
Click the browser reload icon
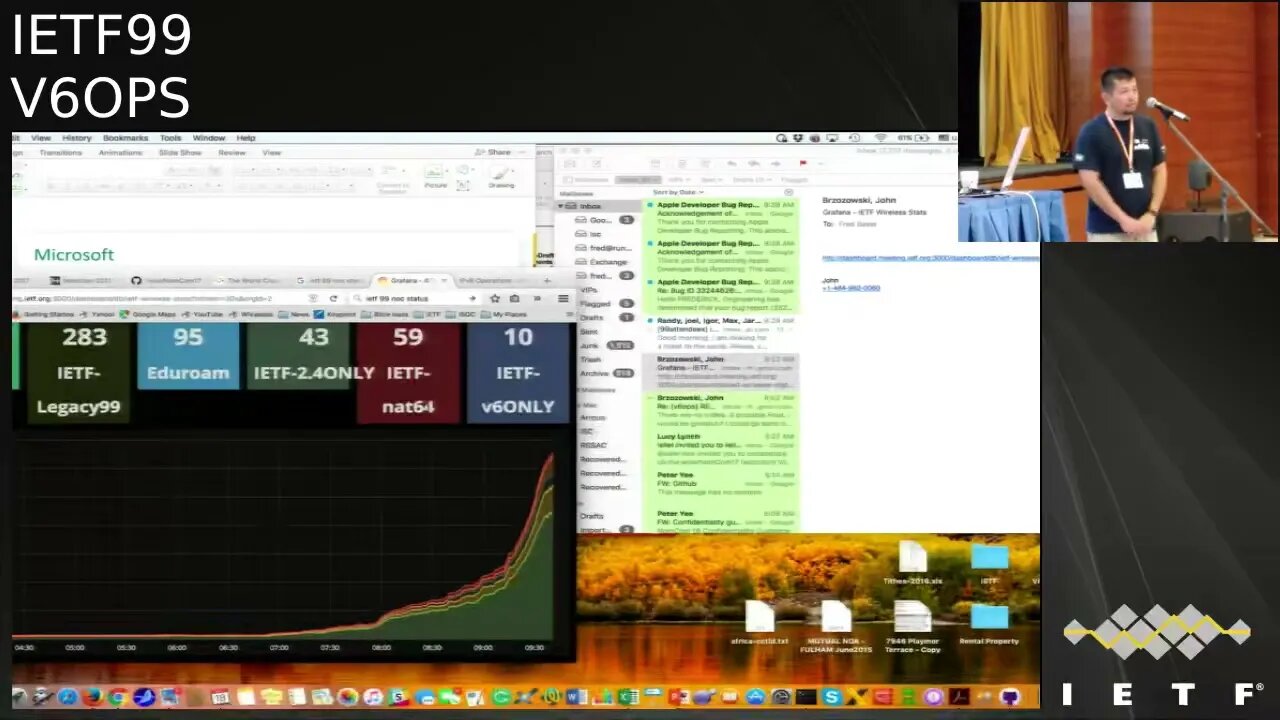pyautogui.click(x=333, y=298)
